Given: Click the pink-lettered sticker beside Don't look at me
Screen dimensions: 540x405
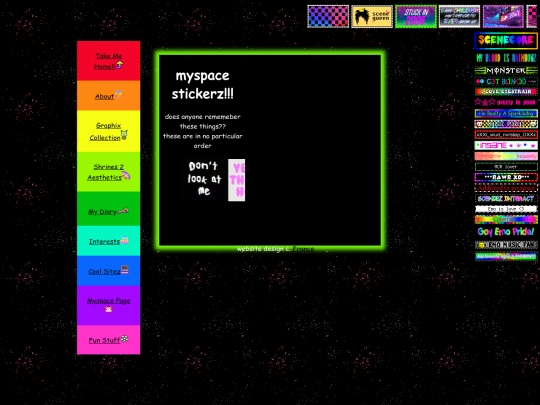Looking at the screenshot, I should (237, 180).
